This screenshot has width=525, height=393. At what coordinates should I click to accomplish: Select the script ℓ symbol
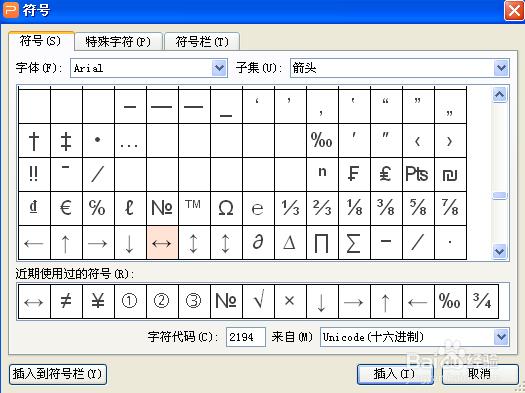tap(130, 208)
